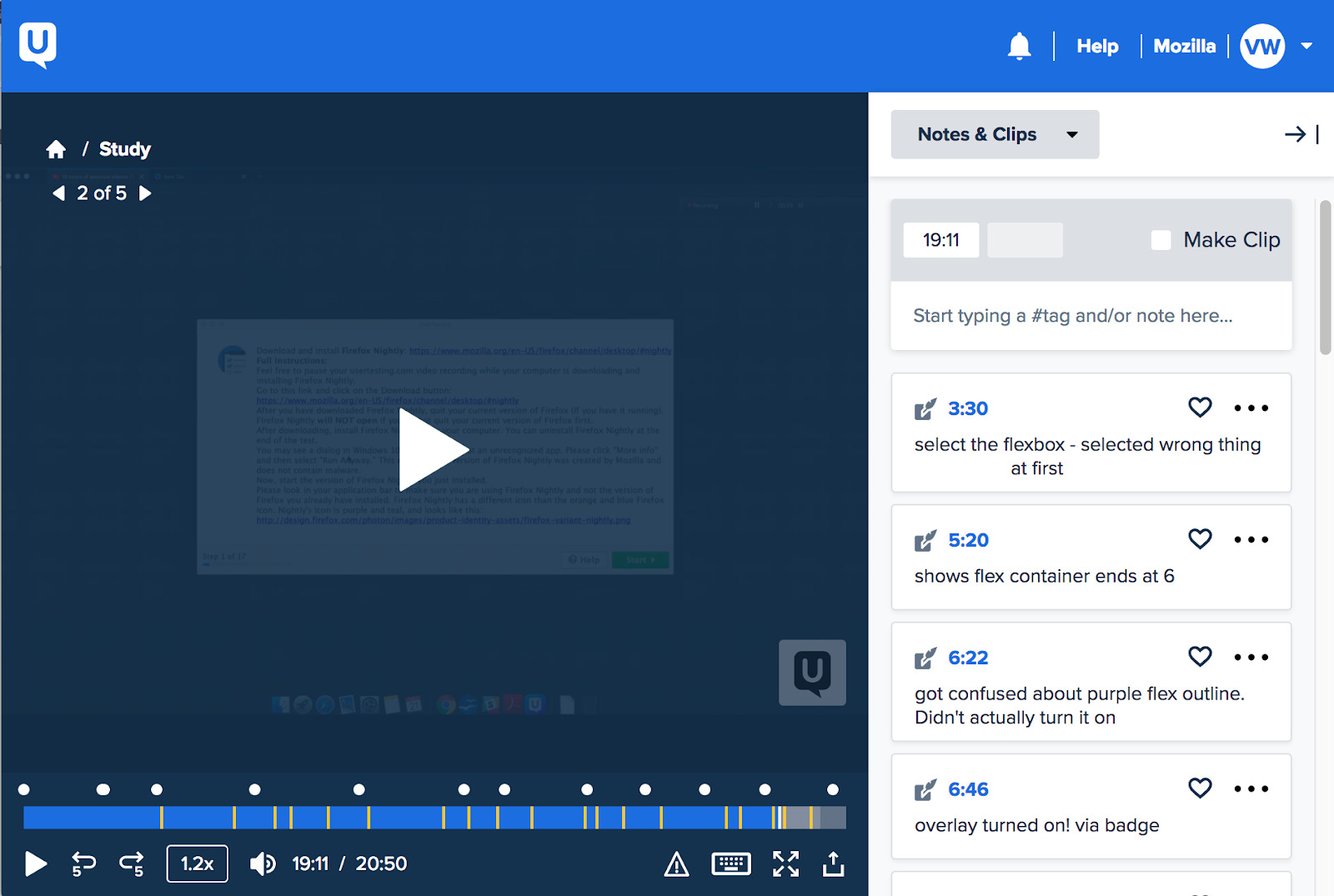Image resolution: width=1334 pixels, height=896 pixels.
Task: Change the 1.2x playback speed
Action: click(198, 863)
